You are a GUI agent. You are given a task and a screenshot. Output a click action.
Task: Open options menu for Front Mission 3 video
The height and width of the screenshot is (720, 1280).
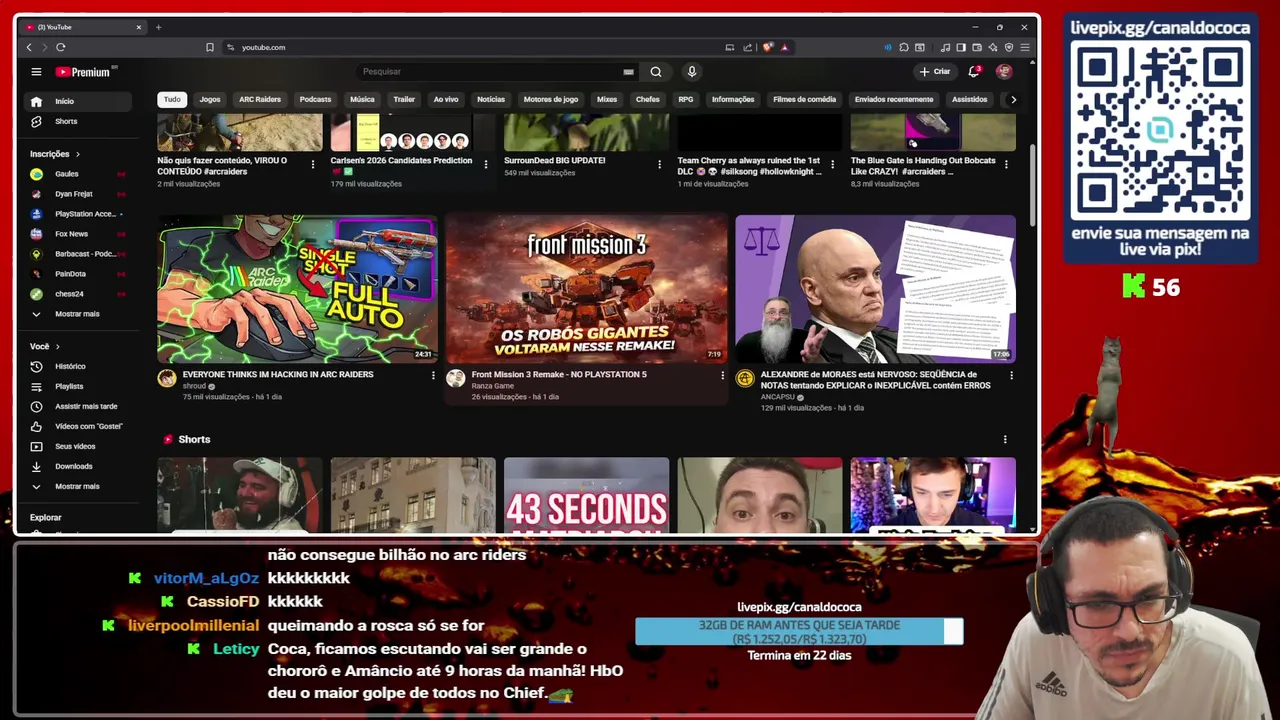pyautogui.click(x=722, y=375)
